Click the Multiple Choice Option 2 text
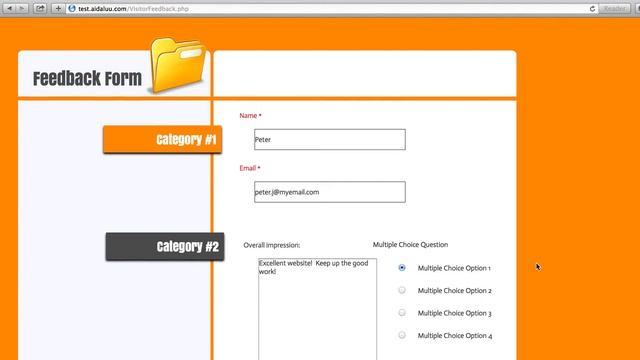The image size is (640, 360). [x=454, y=291]
